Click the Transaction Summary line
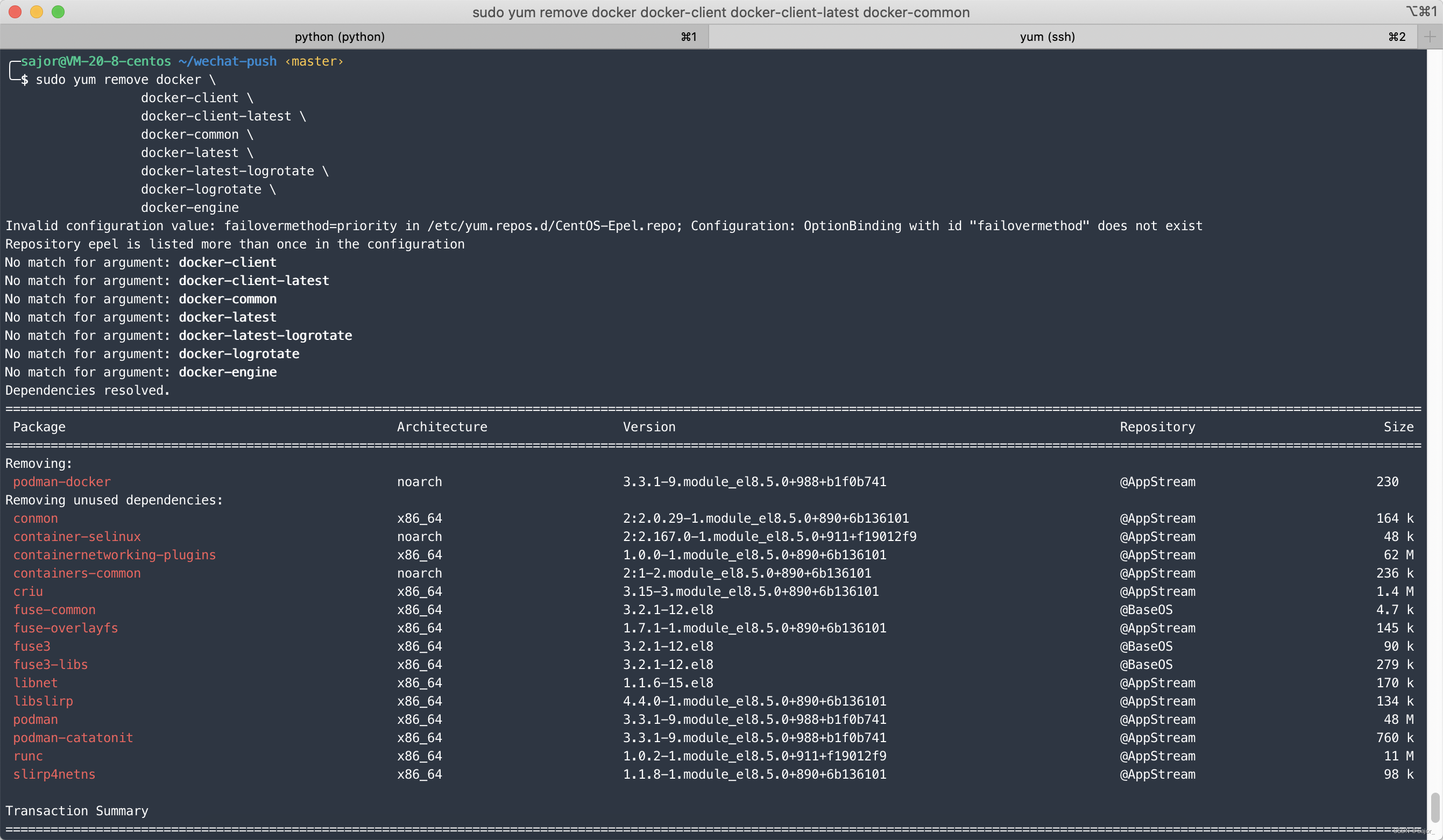This screenshot has height=840, width=1443. pos(77,811)
